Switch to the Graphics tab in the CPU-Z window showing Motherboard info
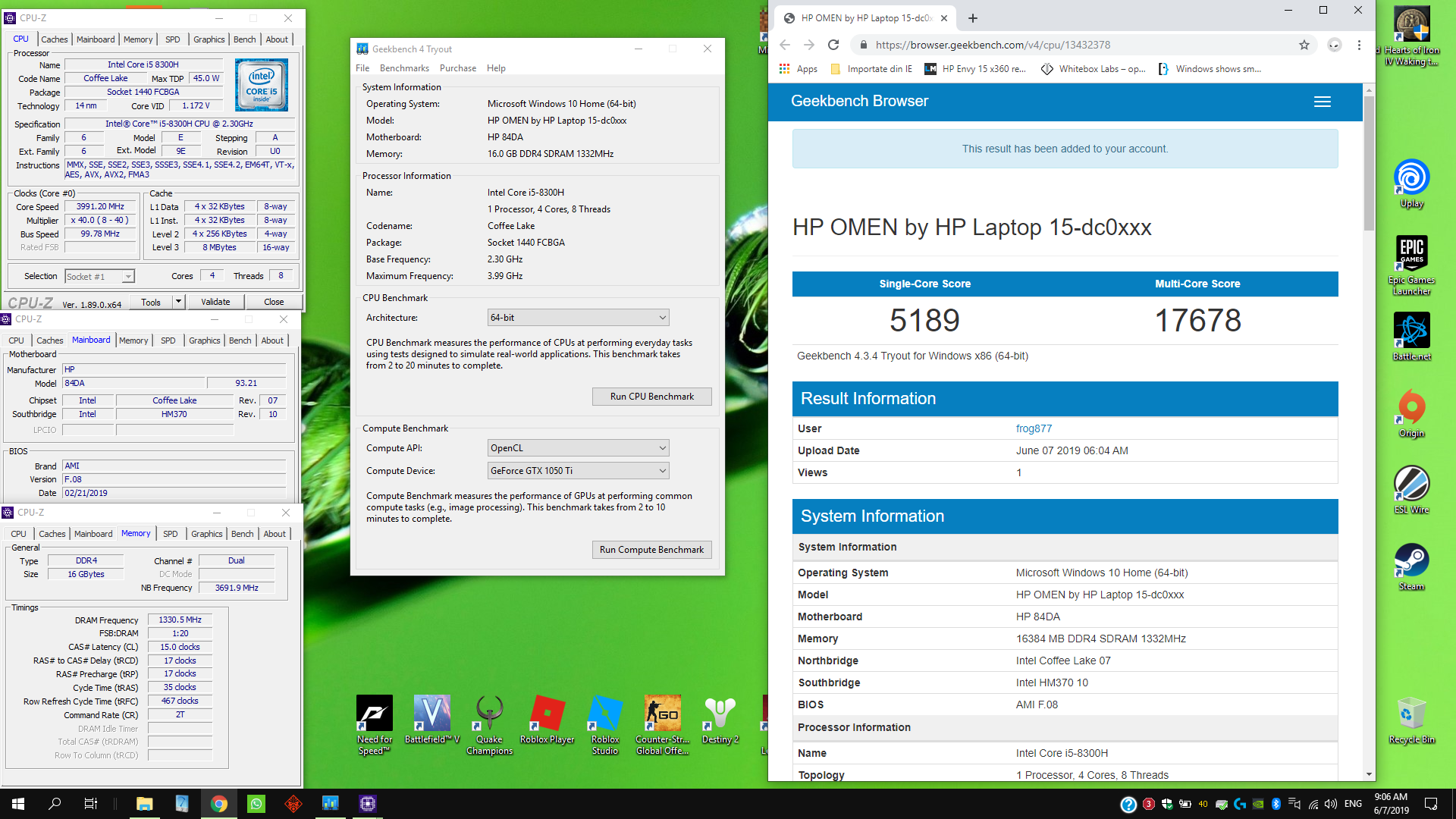The height and width of the screenshot is (819, 1456). tap(205, 340)
